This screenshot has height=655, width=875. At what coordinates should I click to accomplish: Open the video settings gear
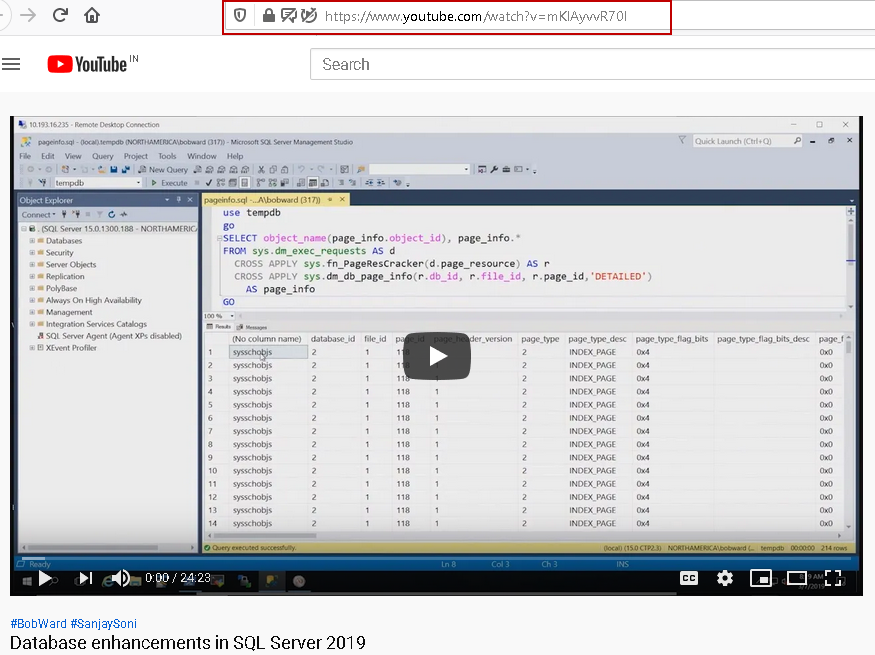[724, 578]
